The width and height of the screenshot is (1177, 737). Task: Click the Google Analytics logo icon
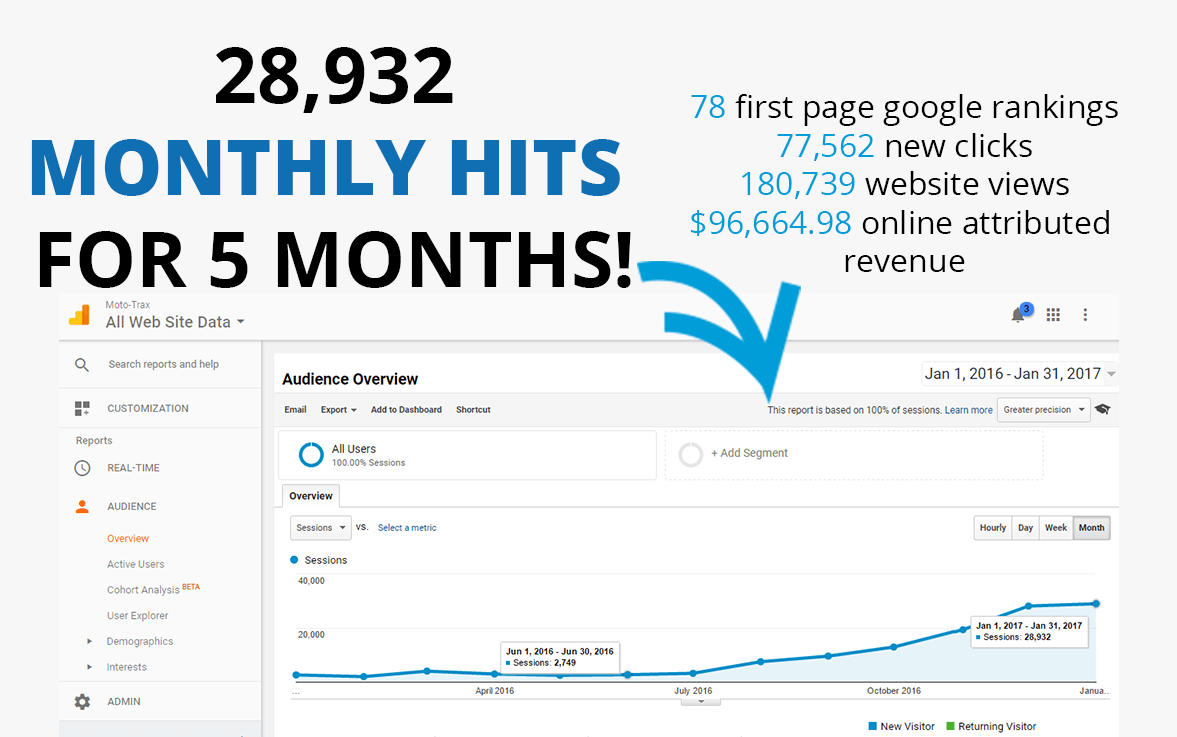click(81, 314)
